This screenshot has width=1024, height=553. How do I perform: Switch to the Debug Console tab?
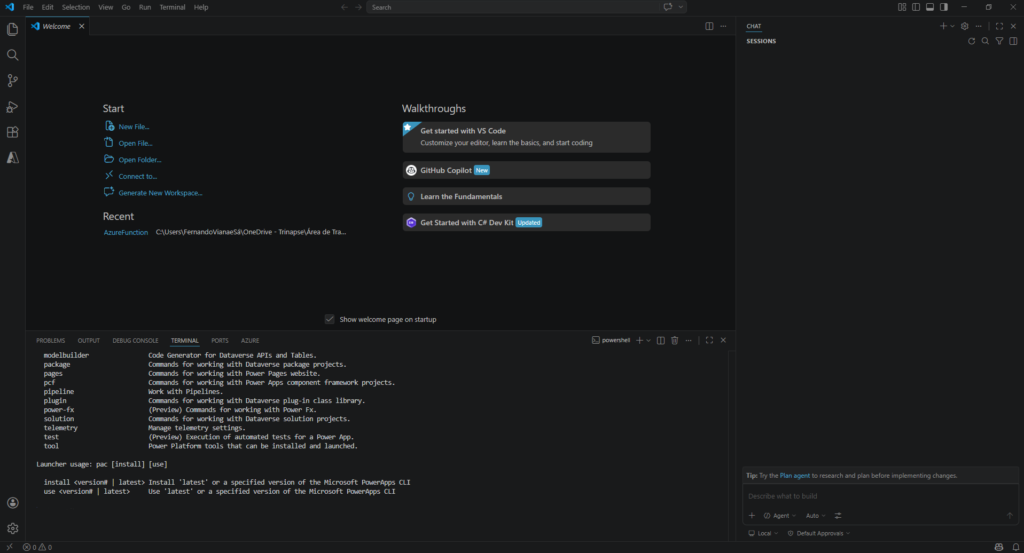point(135,341)
